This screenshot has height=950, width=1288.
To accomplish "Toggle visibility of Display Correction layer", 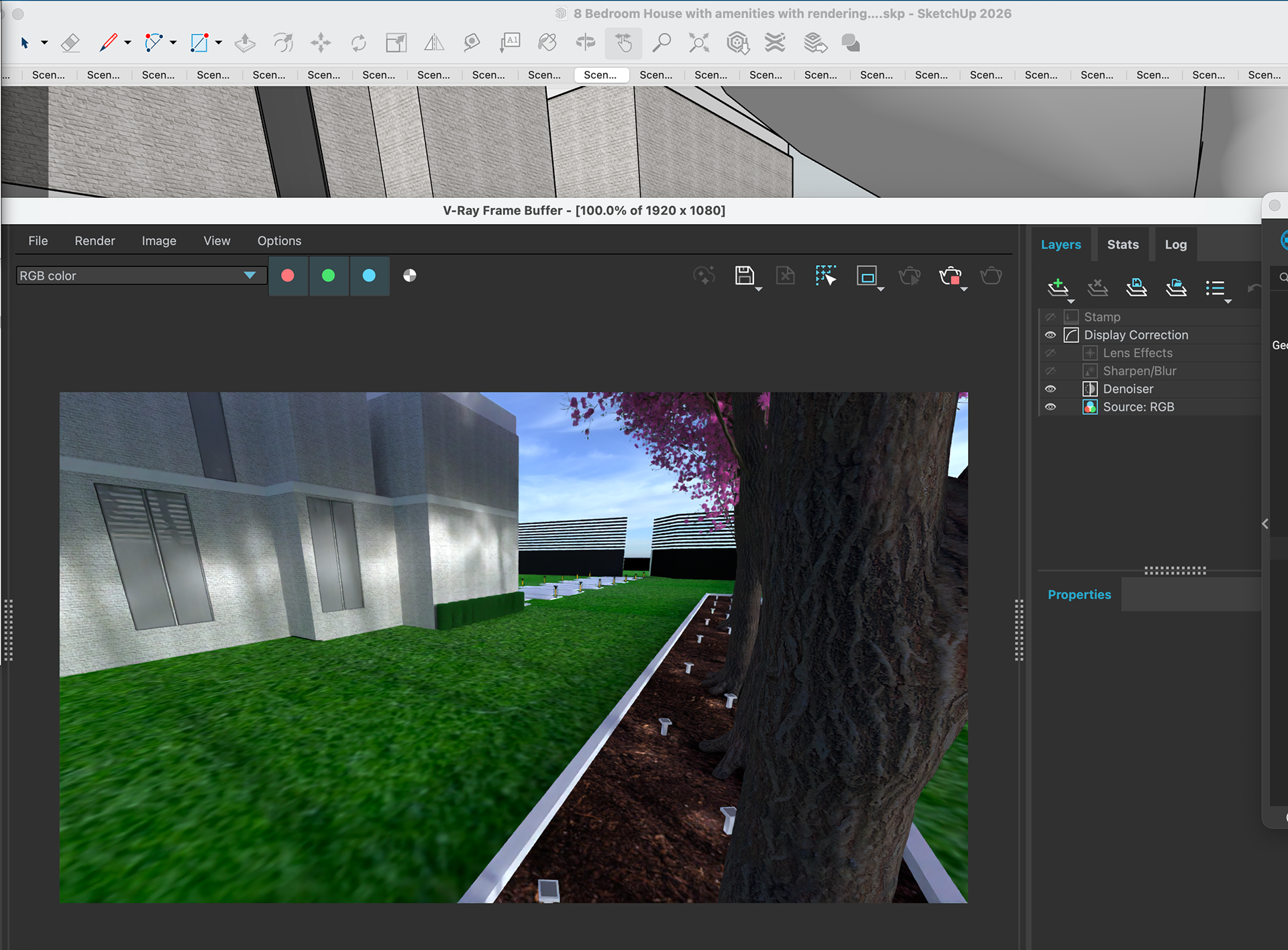I will (x=1051, y=335).
